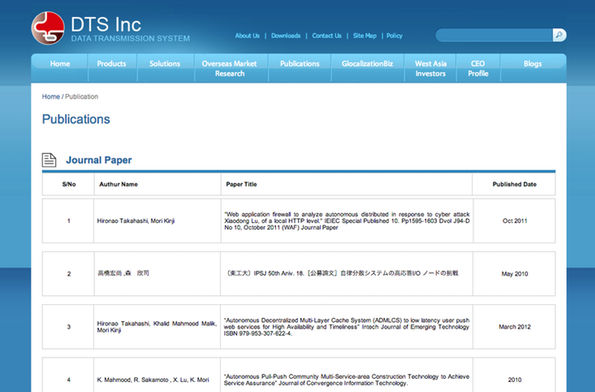Click the Data Transmission System tagline
The height and width of the screenshot is (392, 595).
pos(131,38)
